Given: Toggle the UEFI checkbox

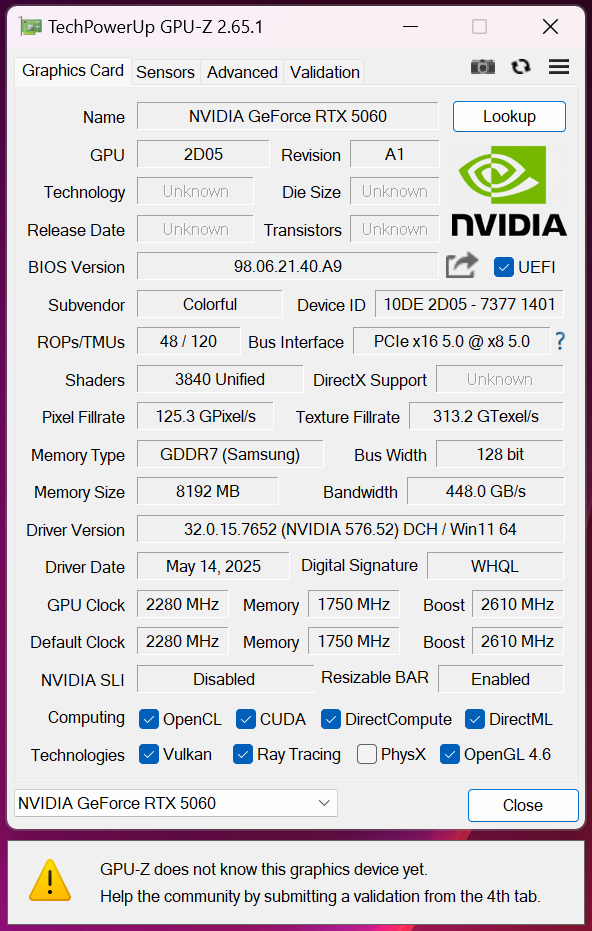Looking at the screenshot, I should pyautogui.click(x=504, y=267).
